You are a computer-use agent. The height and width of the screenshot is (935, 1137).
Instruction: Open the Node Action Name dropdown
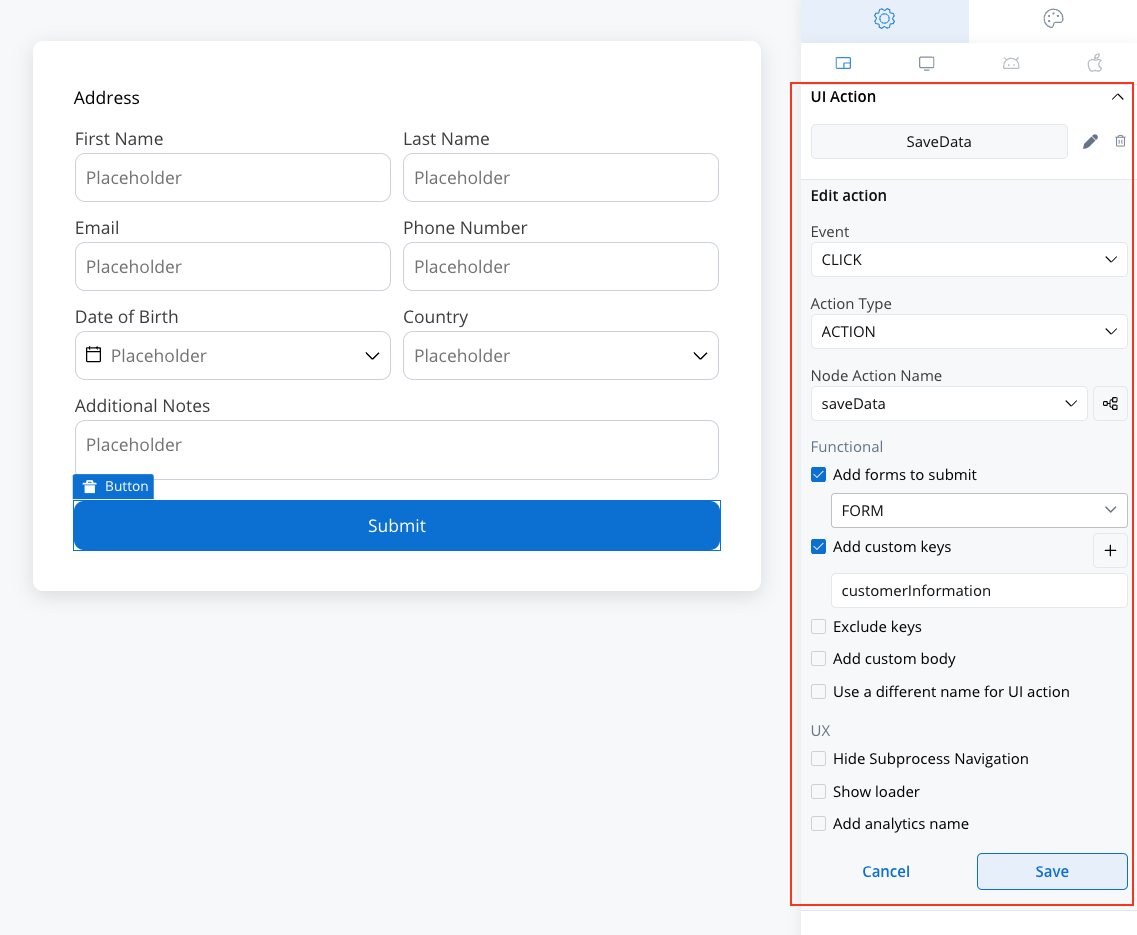pos(949,403)
